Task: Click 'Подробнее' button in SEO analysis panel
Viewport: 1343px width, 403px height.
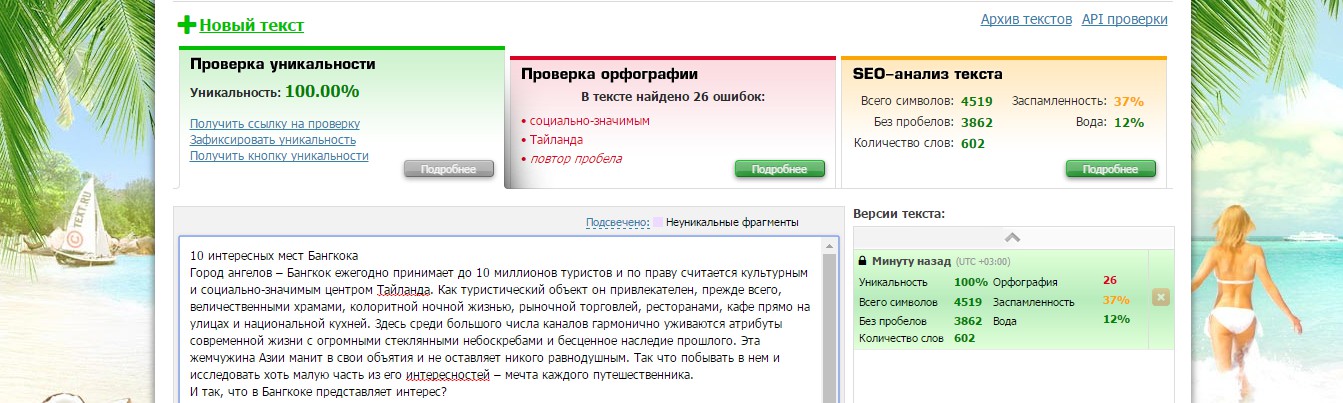Action: (1111, 169)
